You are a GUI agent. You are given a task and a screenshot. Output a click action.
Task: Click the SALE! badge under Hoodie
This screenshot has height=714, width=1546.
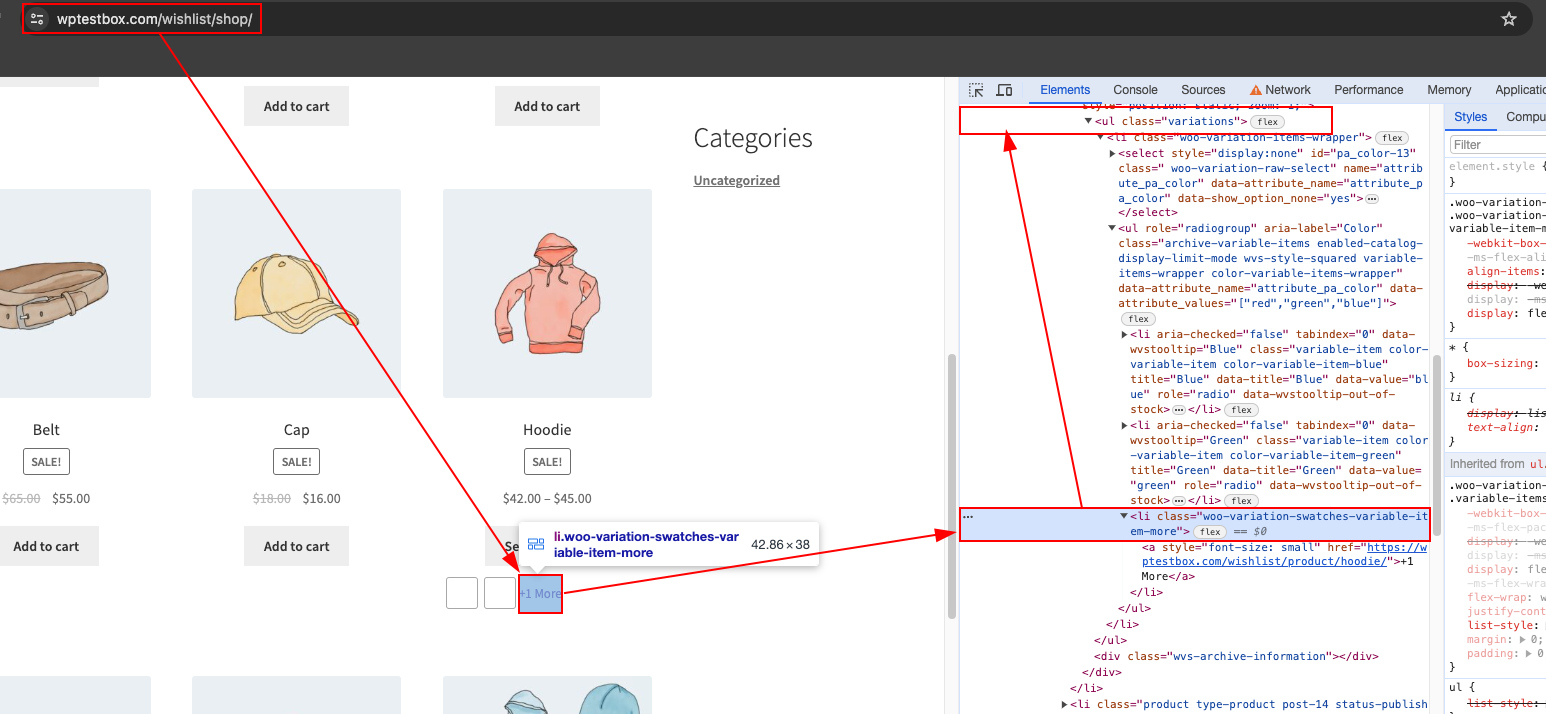tap(547, 462)
